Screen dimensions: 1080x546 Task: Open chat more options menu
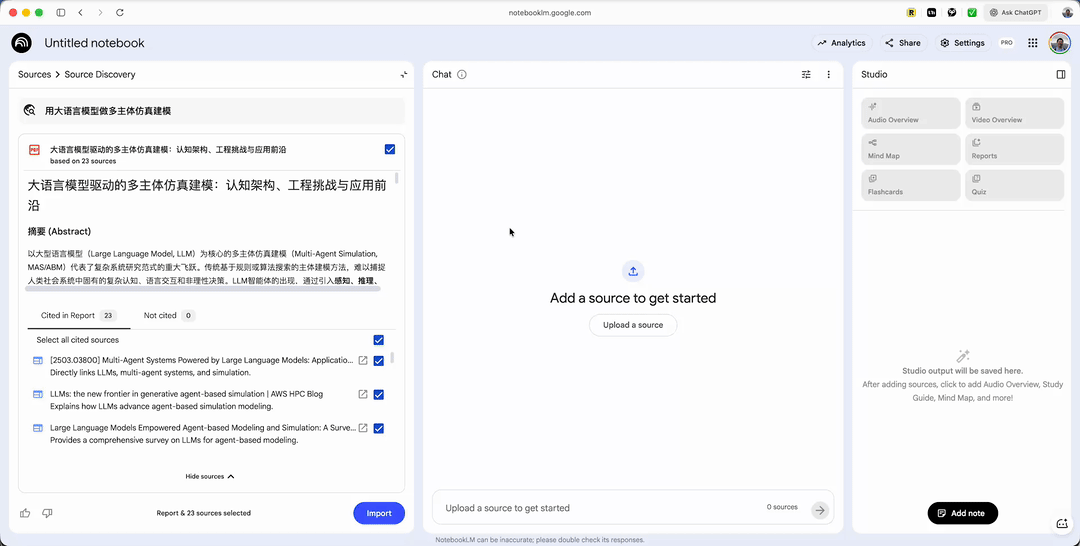[x=828, y=74]
